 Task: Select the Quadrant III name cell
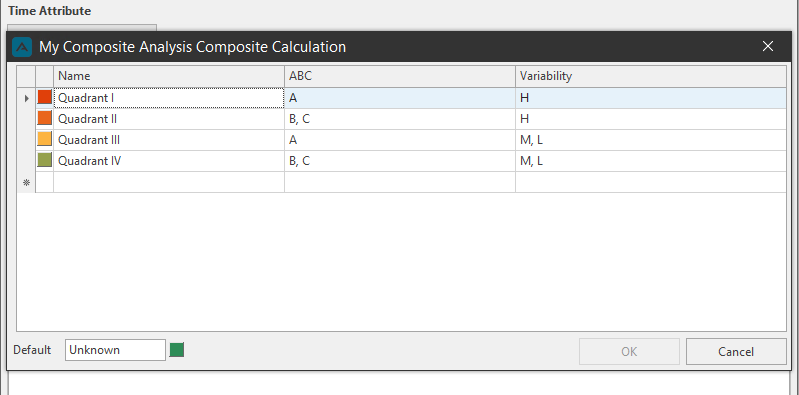pyautogui.click(x=169, y=140)
